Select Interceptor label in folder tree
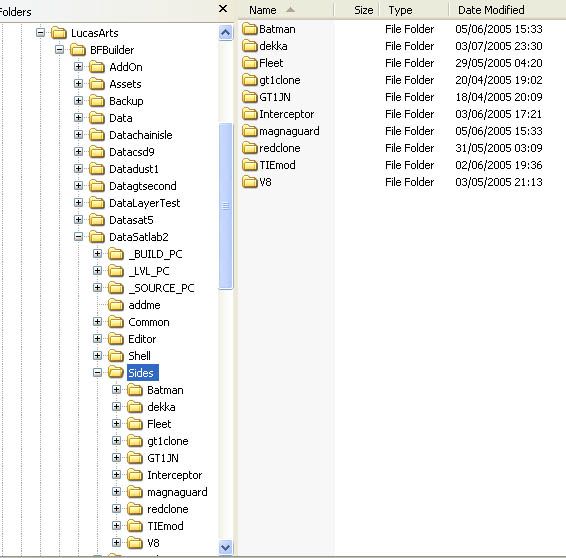566x558 pixels. coord(175,475)
